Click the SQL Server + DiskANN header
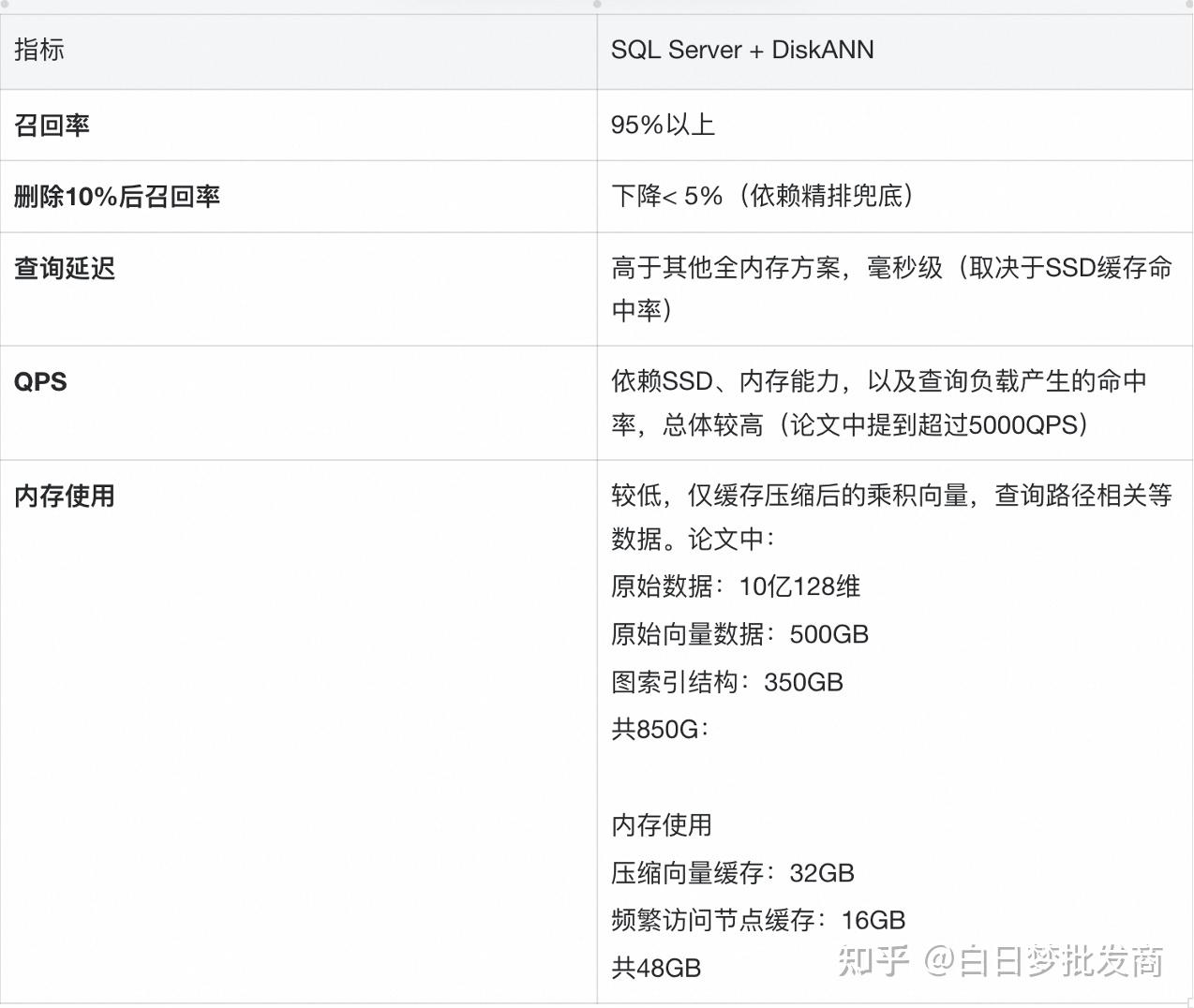The height and width of the screenshot is (1008, 1194). [x=742, y=49]
